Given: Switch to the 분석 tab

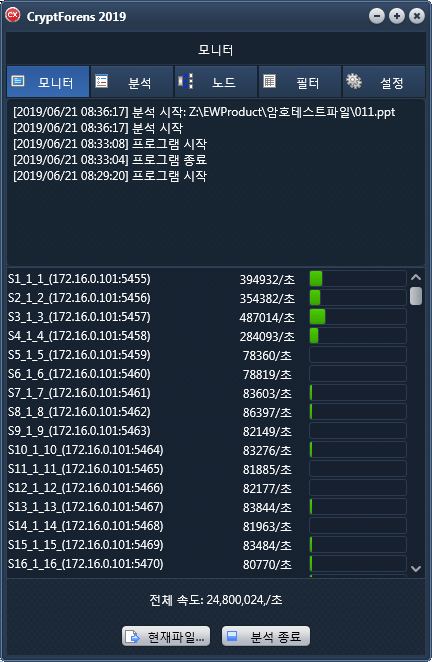Looking at the screenshot, I should click(132, 81).
